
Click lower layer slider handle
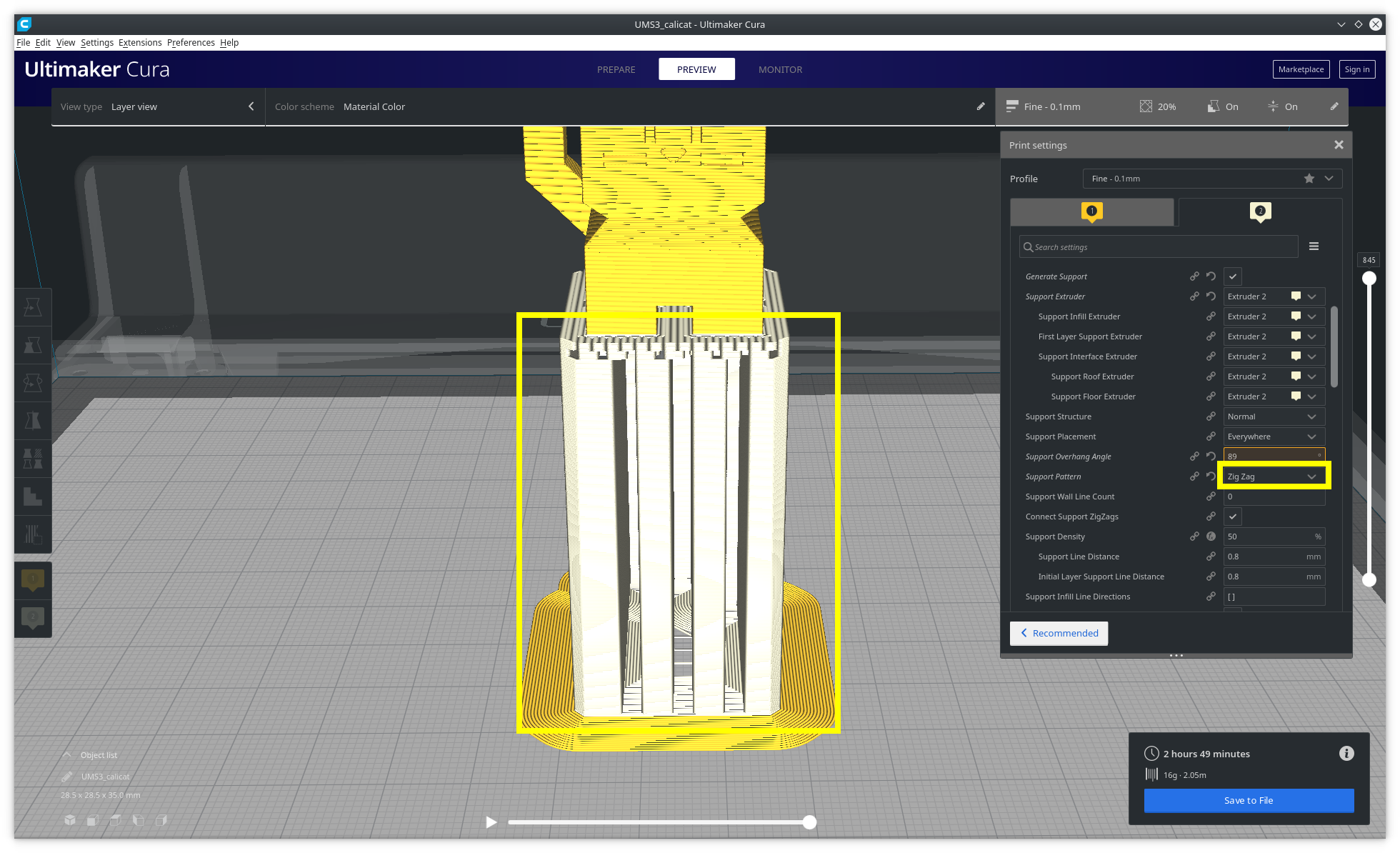click(x=1369, y=580)
